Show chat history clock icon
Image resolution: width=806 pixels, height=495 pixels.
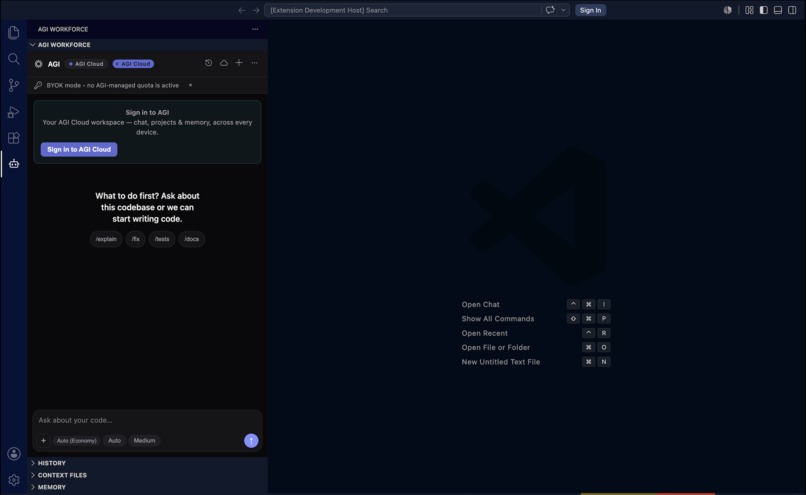click(x=208, y=63)
